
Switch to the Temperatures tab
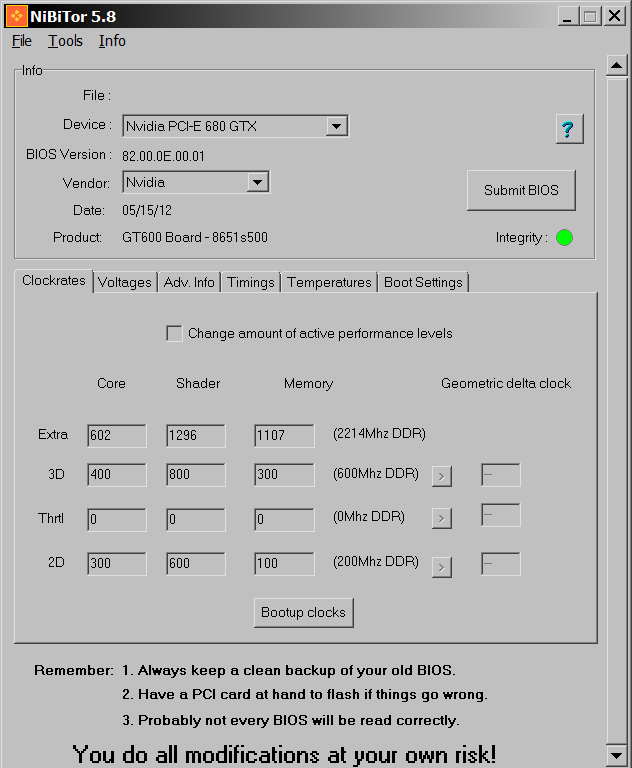329,283
